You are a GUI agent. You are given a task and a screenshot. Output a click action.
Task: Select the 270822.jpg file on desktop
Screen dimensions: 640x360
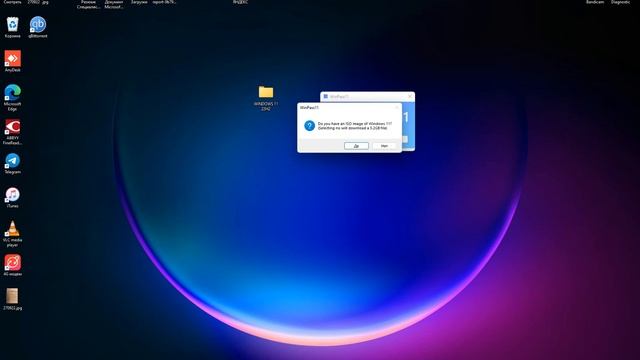coord(13,299)
